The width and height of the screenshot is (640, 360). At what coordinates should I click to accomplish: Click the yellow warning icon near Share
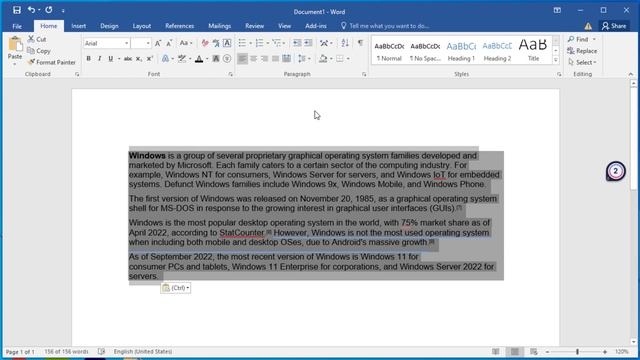point(588,26)
